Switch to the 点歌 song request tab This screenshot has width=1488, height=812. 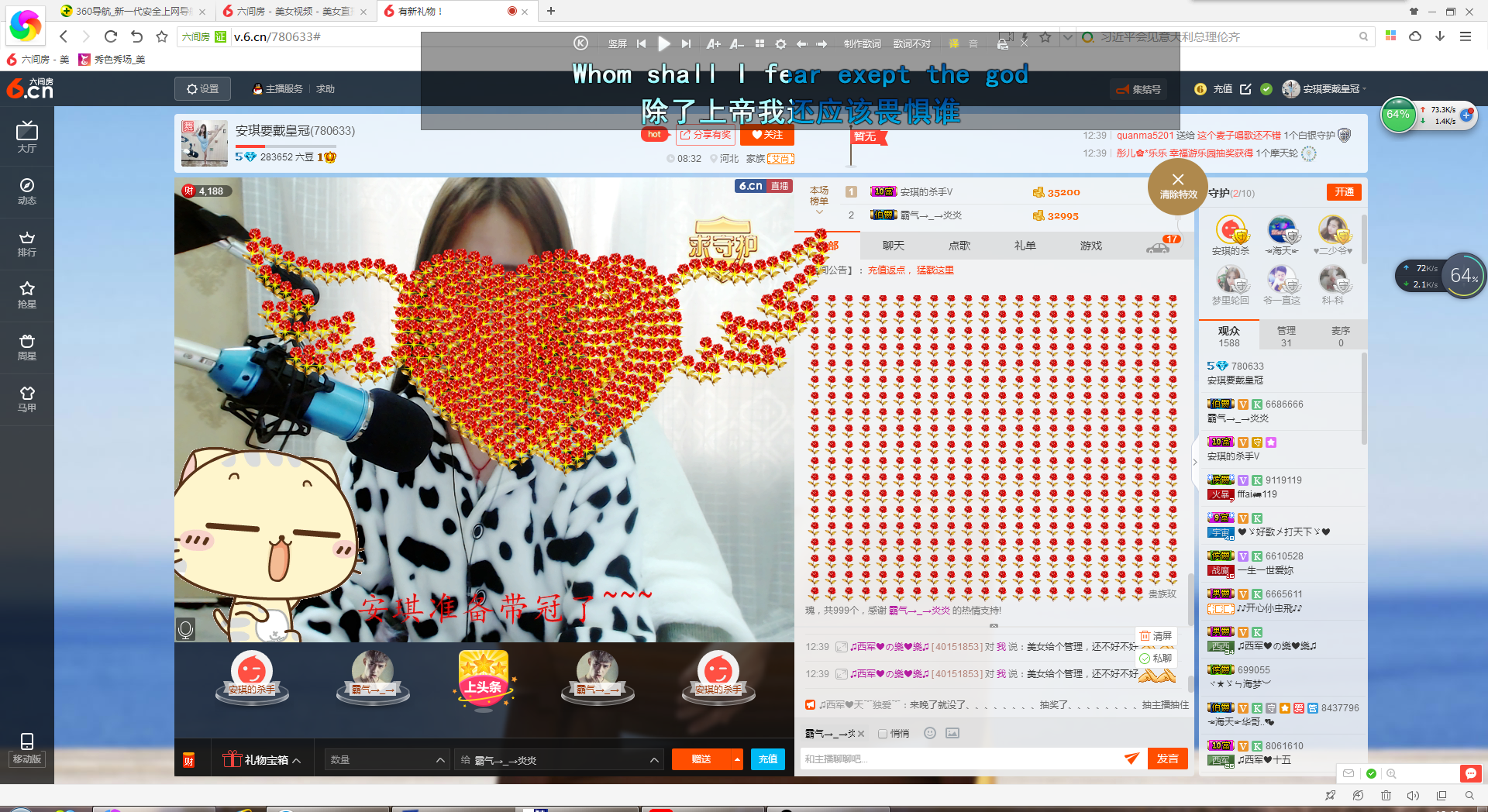[x=959, y=246]
